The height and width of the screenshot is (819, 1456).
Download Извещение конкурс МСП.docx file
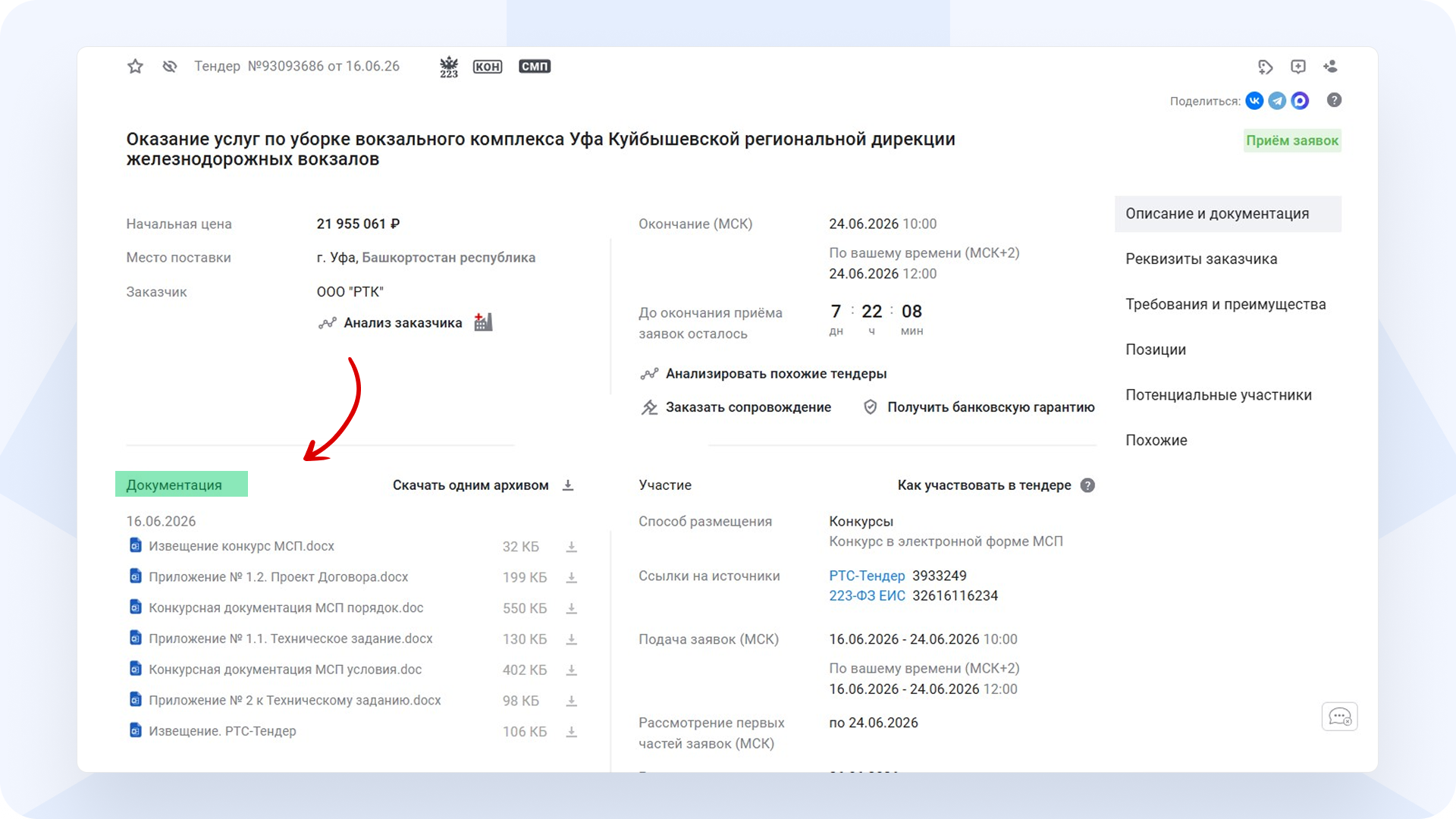(x=572, y=547)
